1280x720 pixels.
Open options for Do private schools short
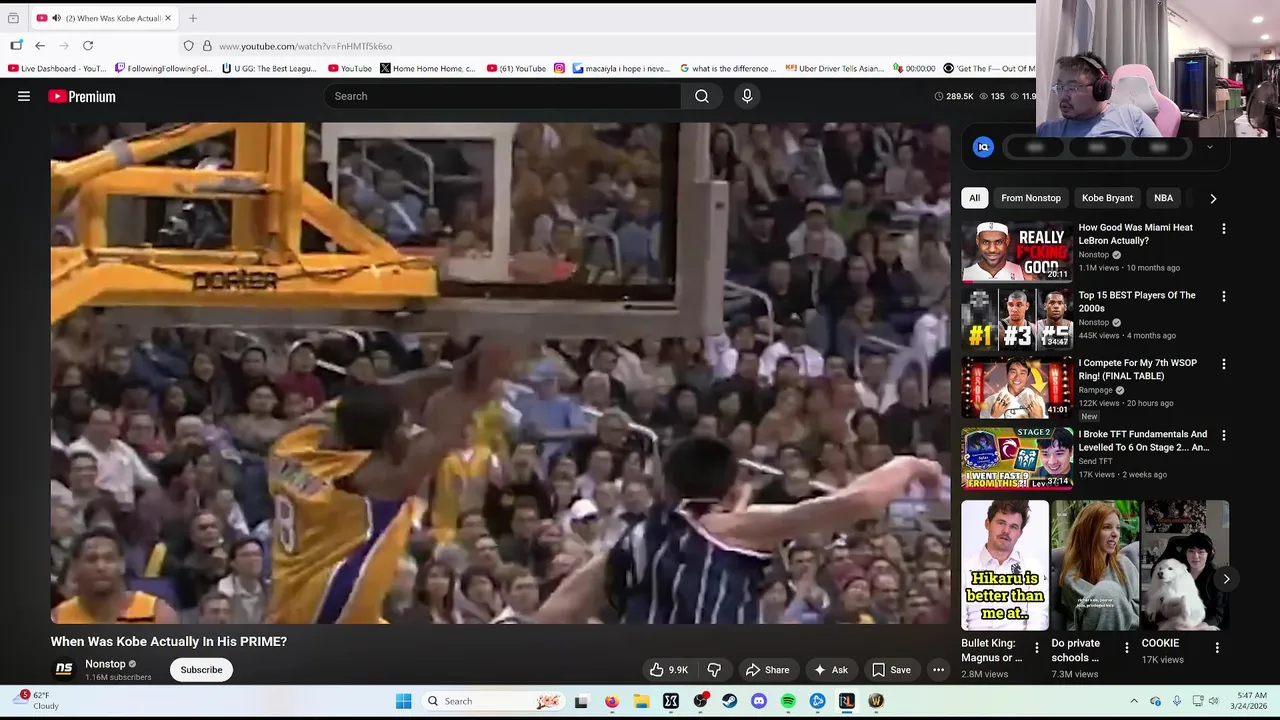tap(1126, 648)
